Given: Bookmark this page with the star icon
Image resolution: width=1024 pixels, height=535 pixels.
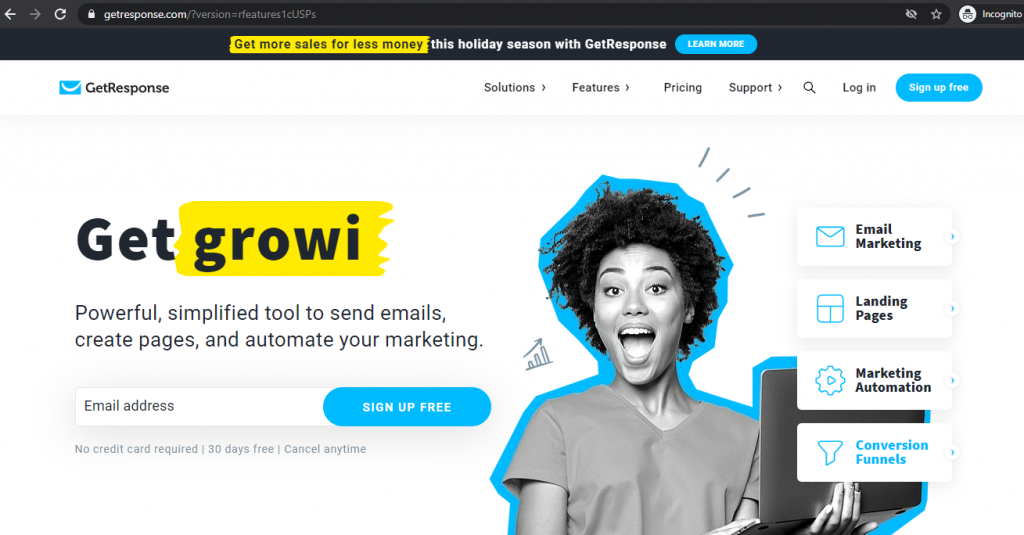Looking at the screenshot, I should 936,14.
